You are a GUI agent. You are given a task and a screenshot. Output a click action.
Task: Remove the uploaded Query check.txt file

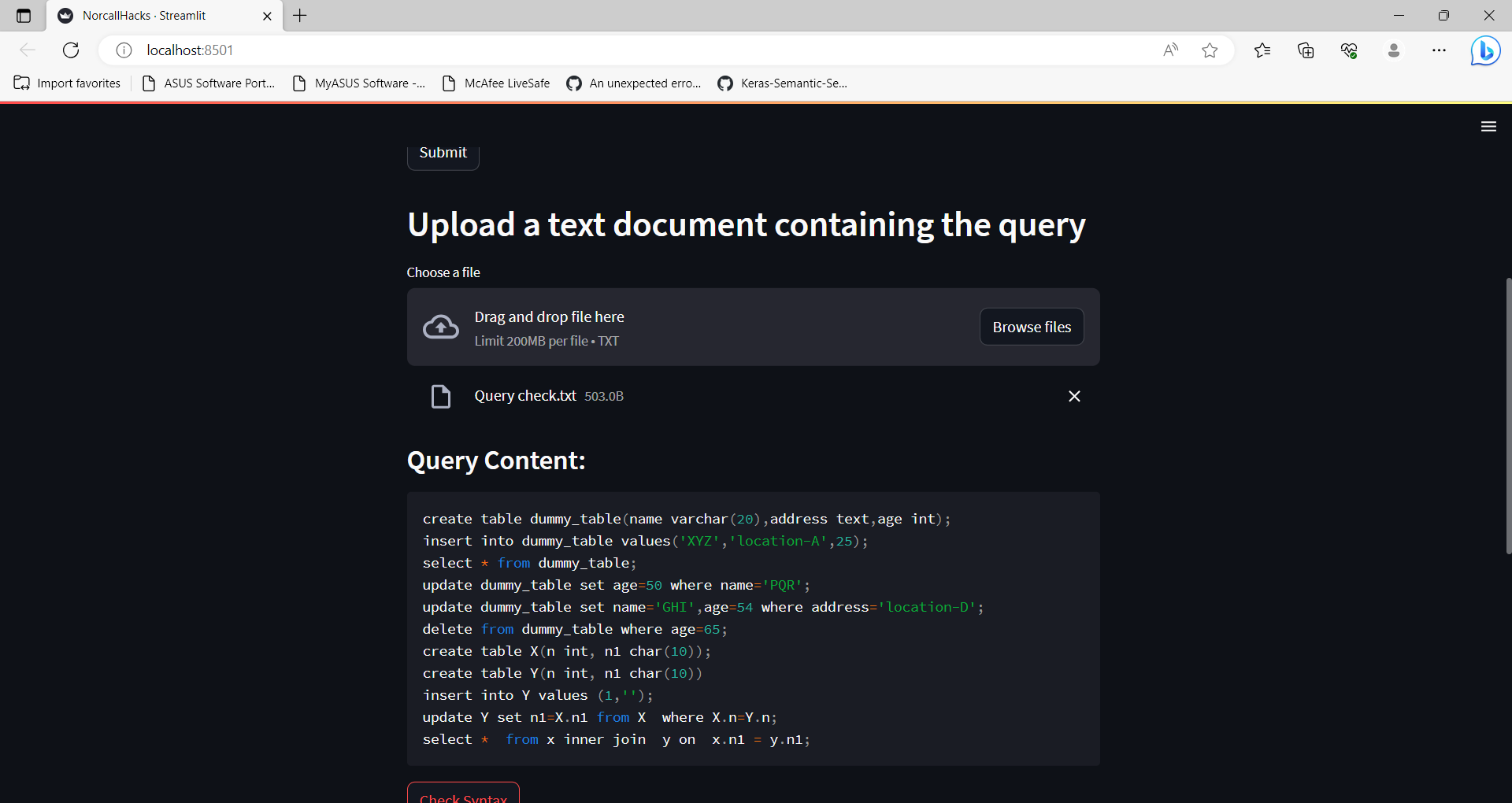pos(1074,396)
